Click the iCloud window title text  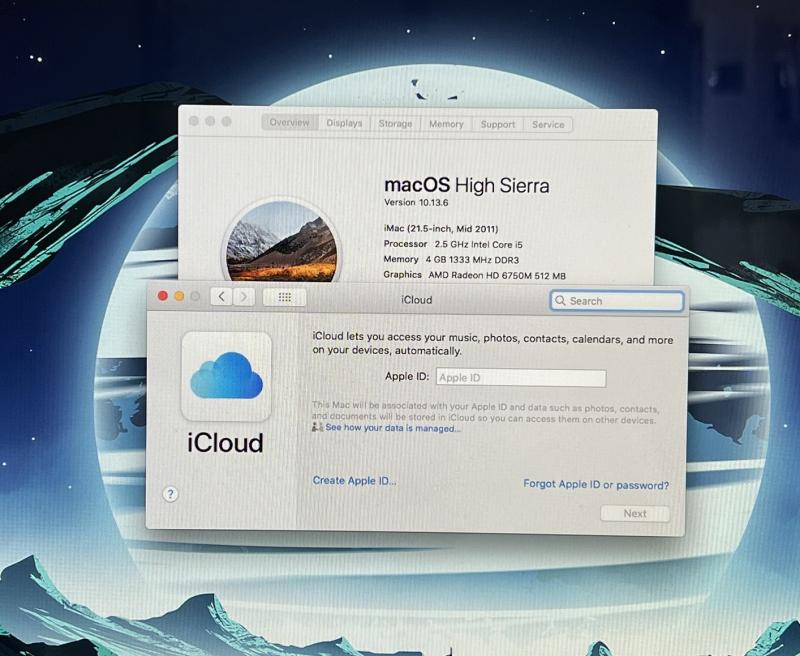click(416, 300)
